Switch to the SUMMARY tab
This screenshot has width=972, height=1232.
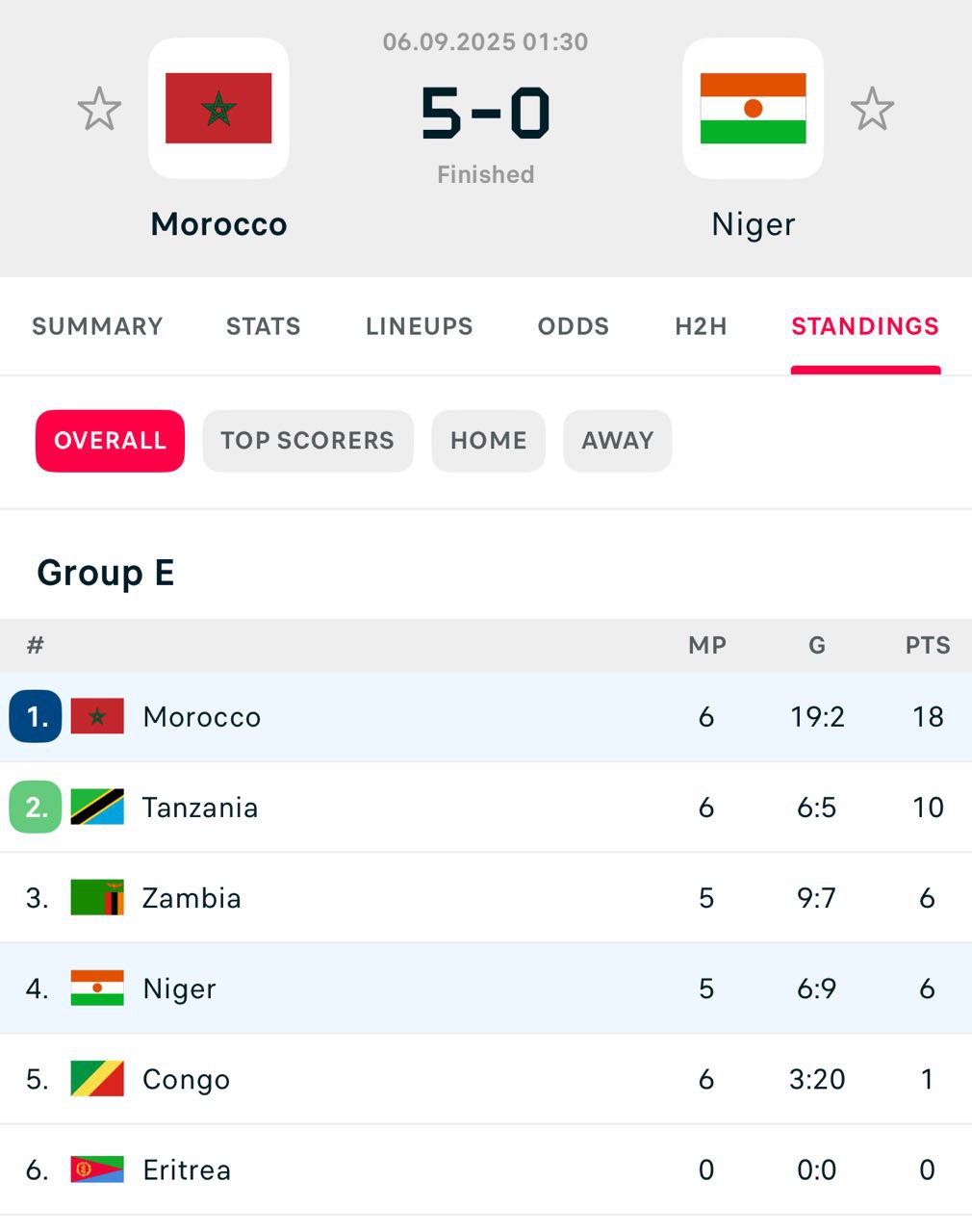coord(97,326)
